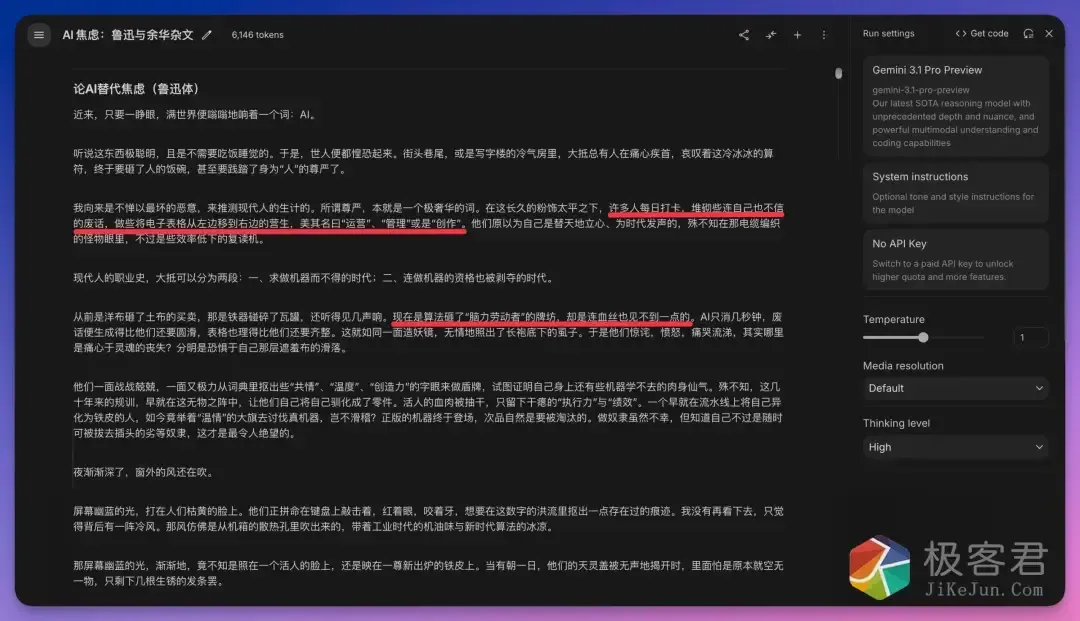Click the prompt-enhance arrow icon in the toolbar
This screenshot has height=621, width=1080.
pos(771,34)
